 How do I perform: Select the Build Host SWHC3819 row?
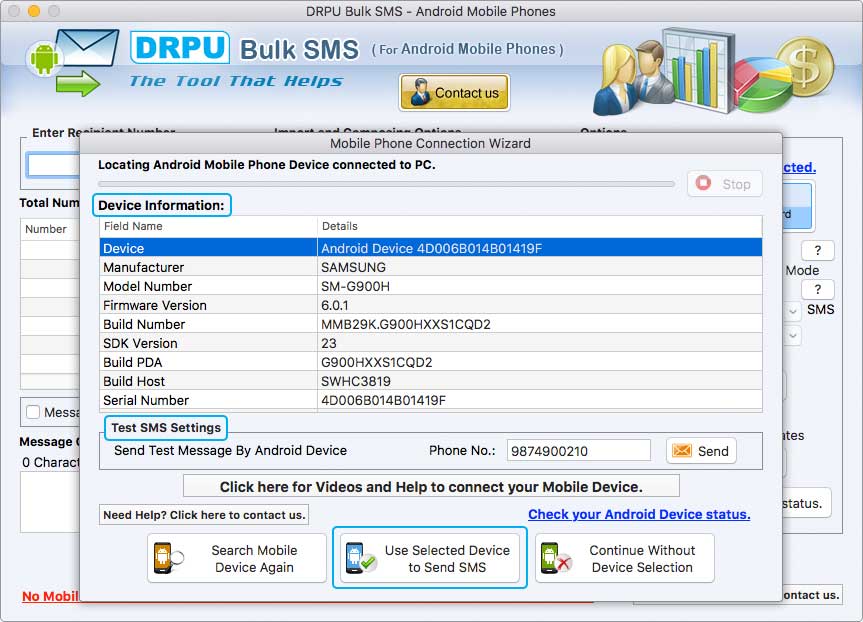(x=431, y=381)
